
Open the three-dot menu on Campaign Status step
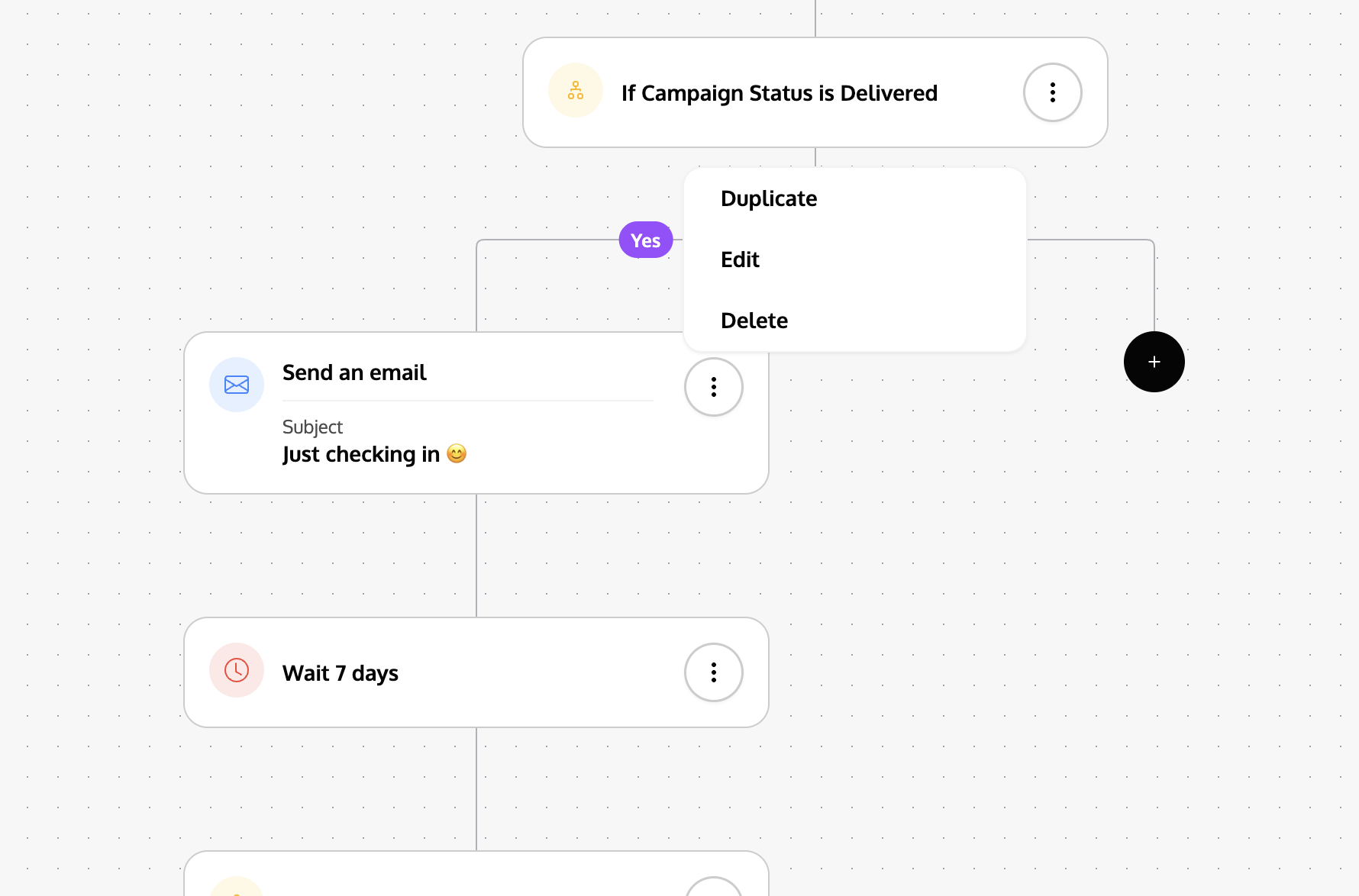[1053, 92]
